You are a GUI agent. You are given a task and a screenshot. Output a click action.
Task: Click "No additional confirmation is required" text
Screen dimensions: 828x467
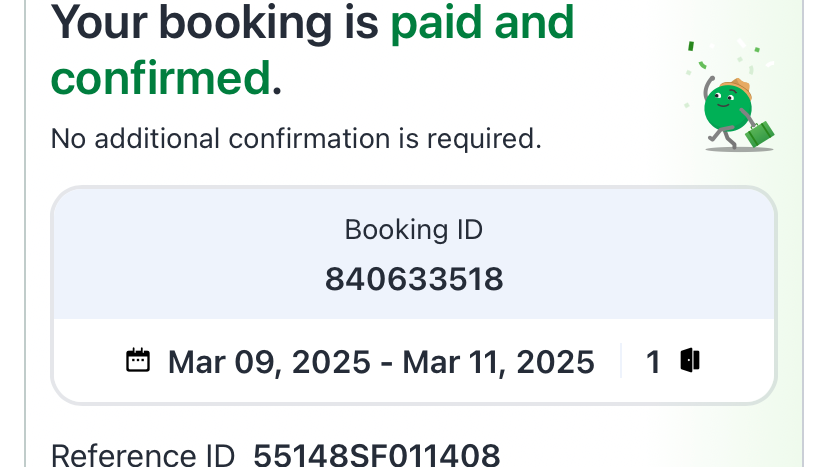tap(296, 138)
